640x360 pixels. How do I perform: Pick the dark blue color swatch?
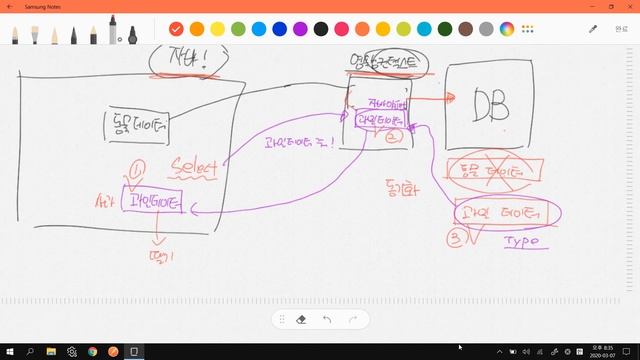280,29
